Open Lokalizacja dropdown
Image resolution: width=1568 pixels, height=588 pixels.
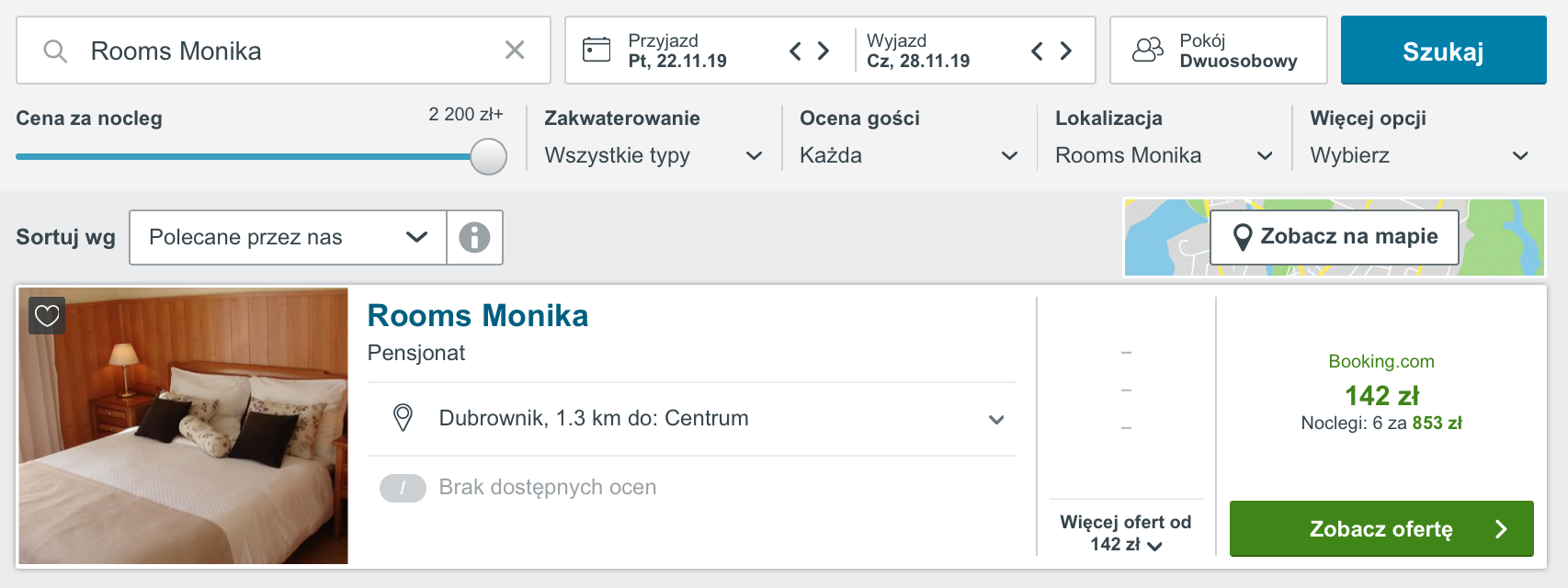[1165, 155]
